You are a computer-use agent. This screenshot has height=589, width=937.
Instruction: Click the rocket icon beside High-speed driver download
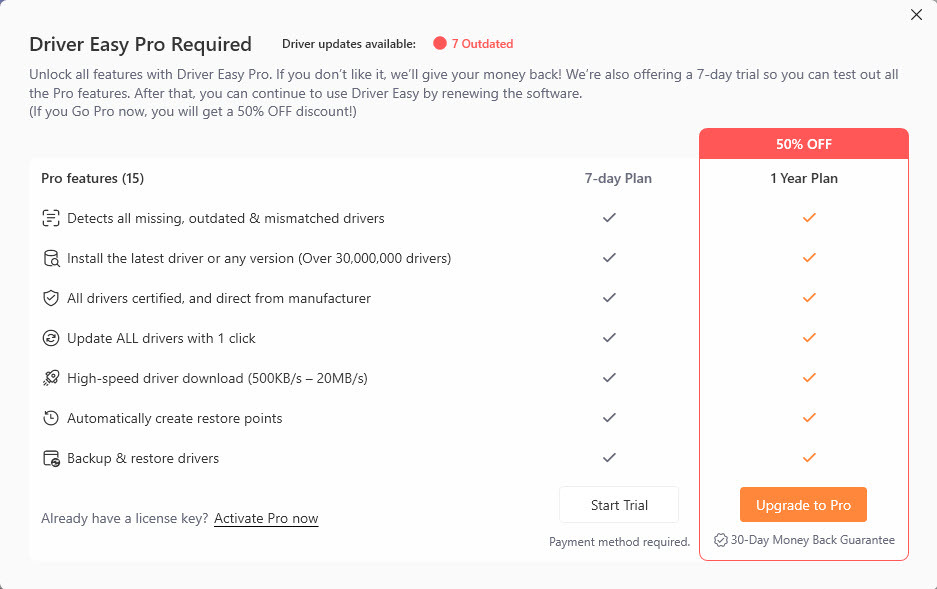[x=51, y=378]
